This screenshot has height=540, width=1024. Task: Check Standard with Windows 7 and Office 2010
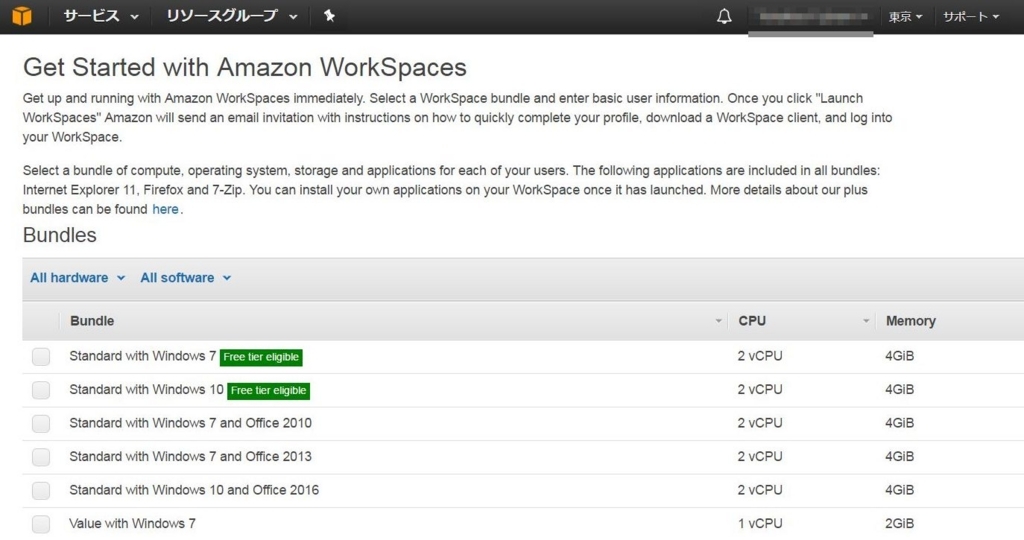pos(41,423)
